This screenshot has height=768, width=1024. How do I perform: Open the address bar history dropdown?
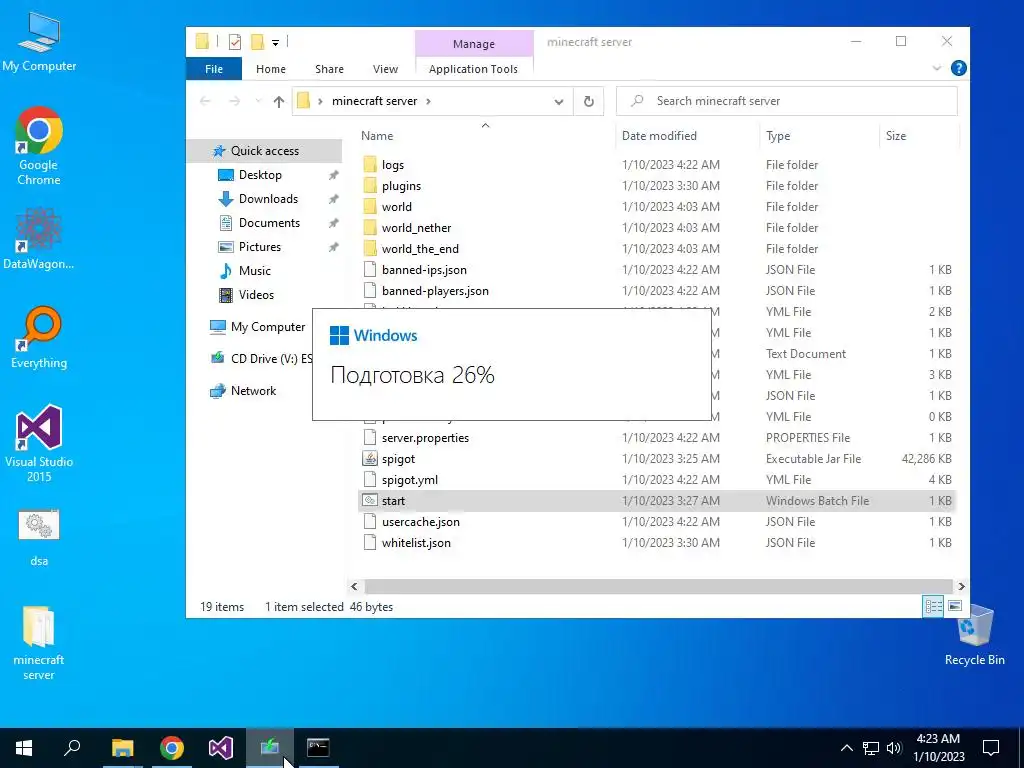pos(559,101)
